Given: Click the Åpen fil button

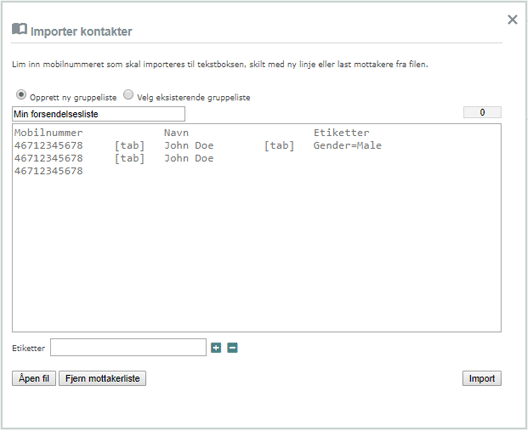Looking at the screenshot, I should pos(34,378).
